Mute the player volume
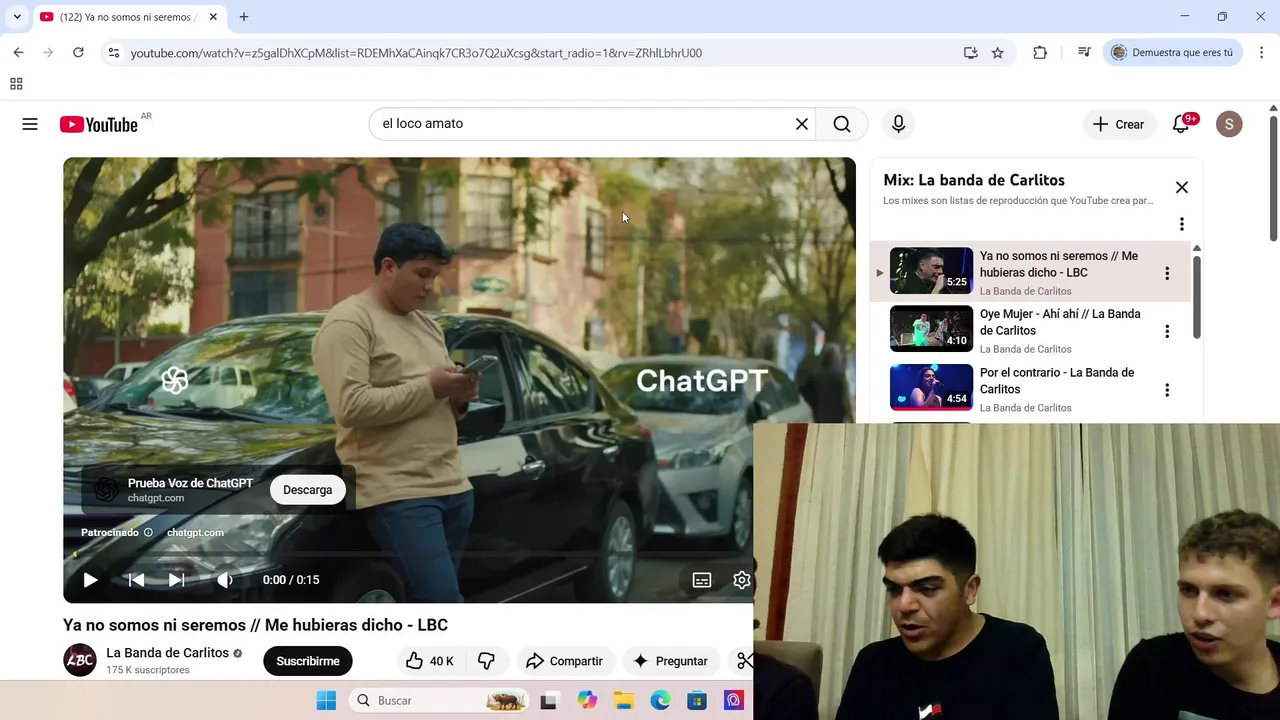 pyautogui.click(x=225, y=580)
